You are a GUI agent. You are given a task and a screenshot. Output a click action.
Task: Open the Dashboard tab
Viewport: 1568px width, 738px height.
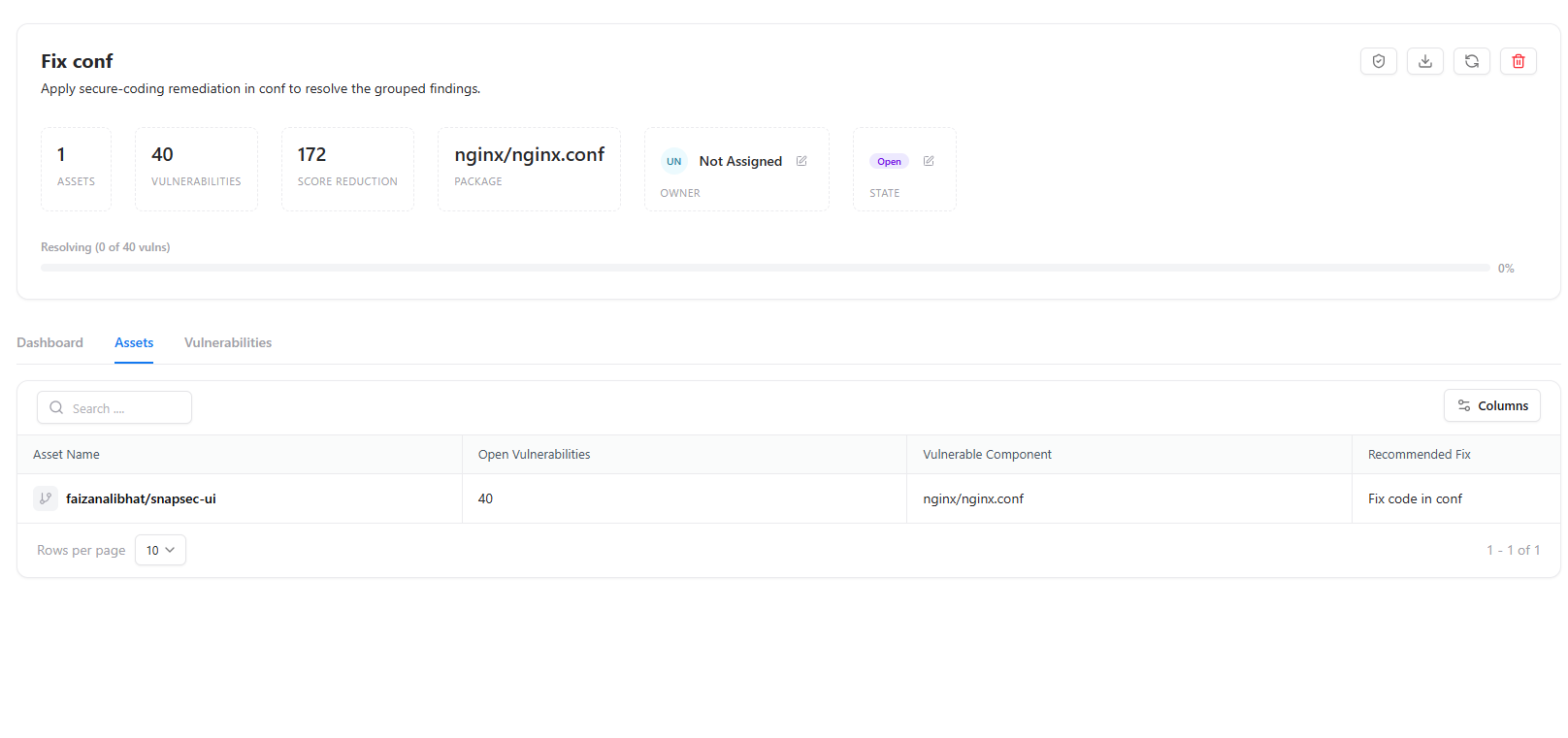coord(49,342)
